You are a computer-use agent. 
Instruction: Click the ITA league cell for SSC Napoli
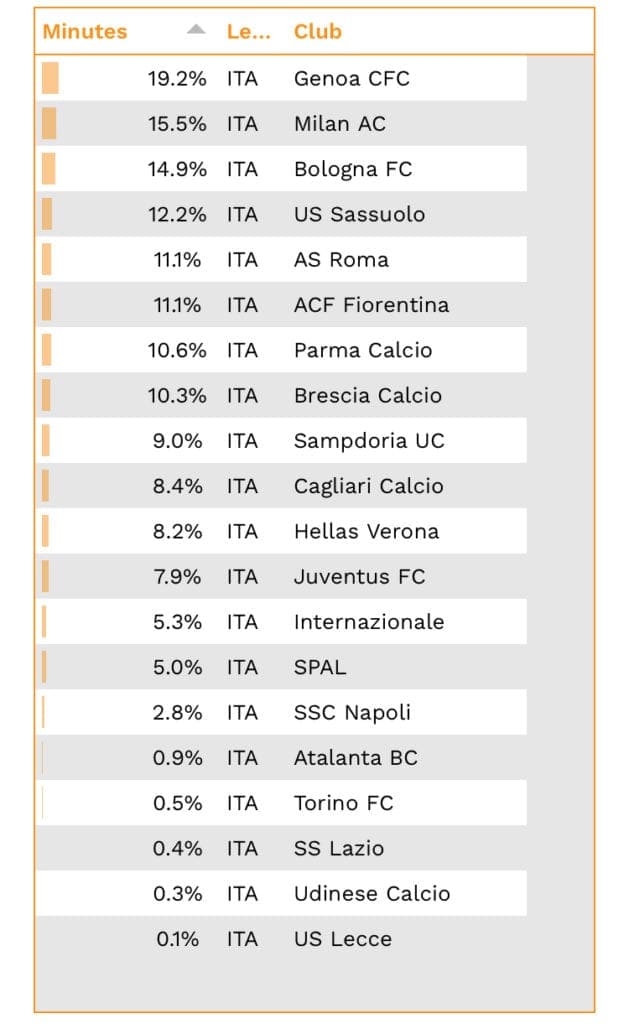(242, 713)
